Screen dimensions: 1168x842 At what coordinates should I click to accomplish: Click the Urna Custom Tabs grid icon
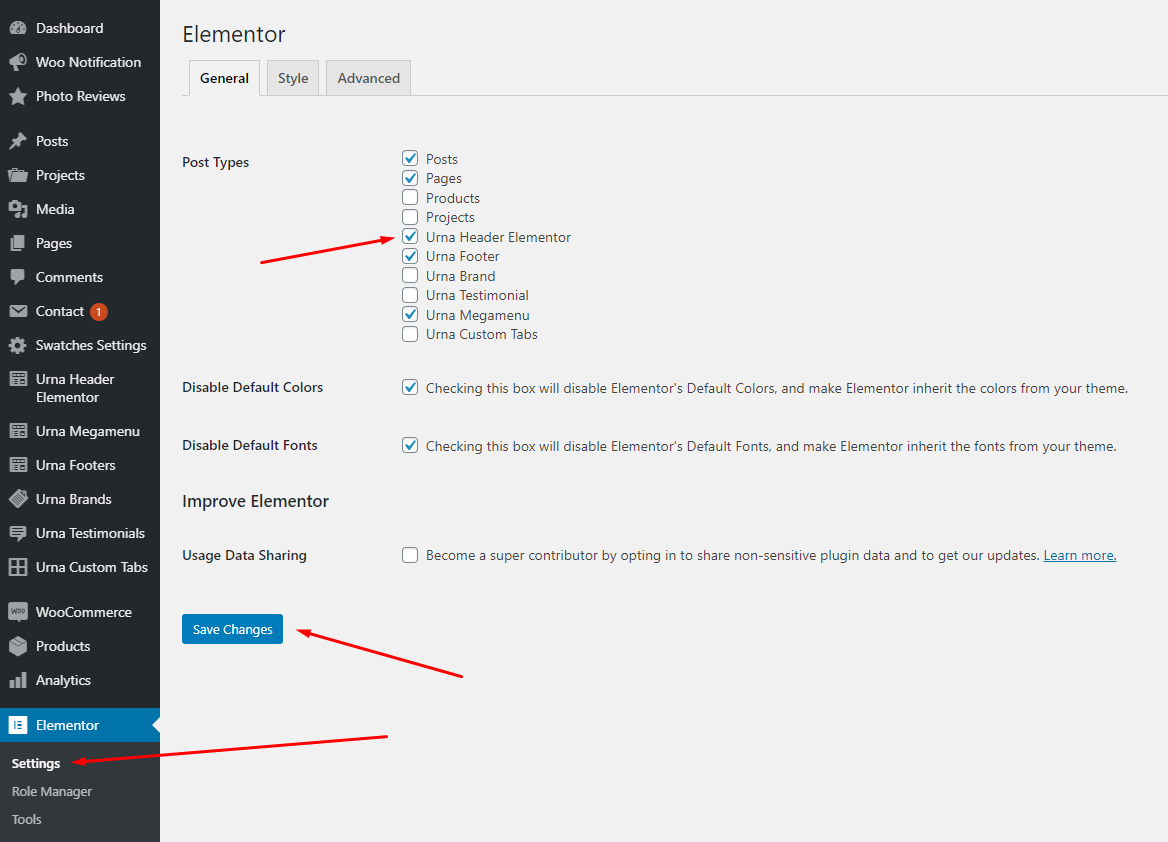tap(18, 567)
